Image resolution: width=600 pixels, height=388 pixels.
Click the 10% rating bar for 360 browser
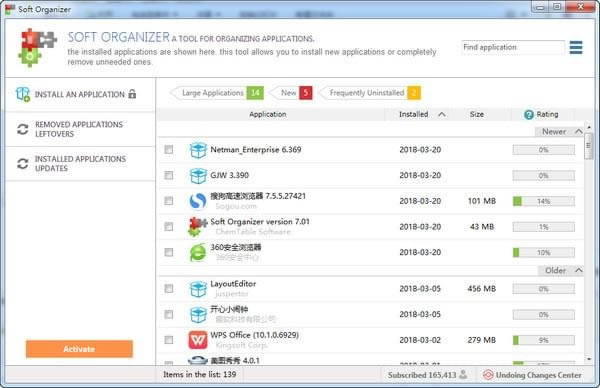tap(544, 253)
